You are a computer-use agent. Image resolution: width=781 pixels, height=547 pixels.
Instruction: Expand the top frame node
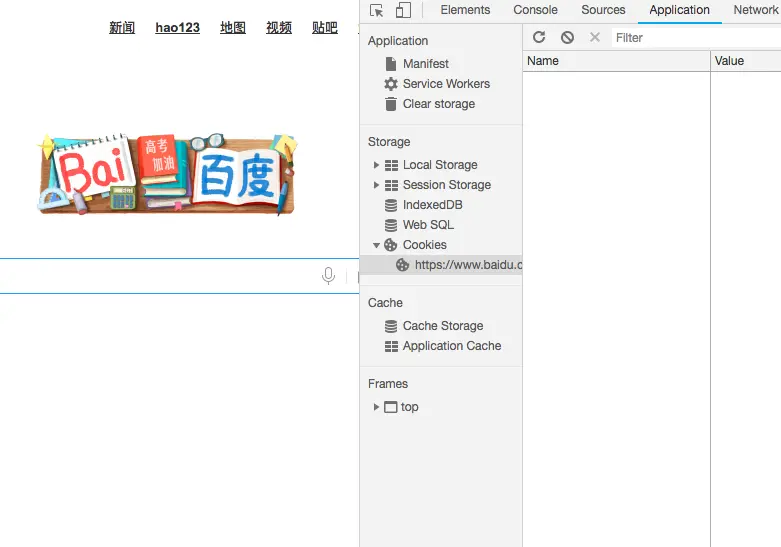[x=377, y=407]
